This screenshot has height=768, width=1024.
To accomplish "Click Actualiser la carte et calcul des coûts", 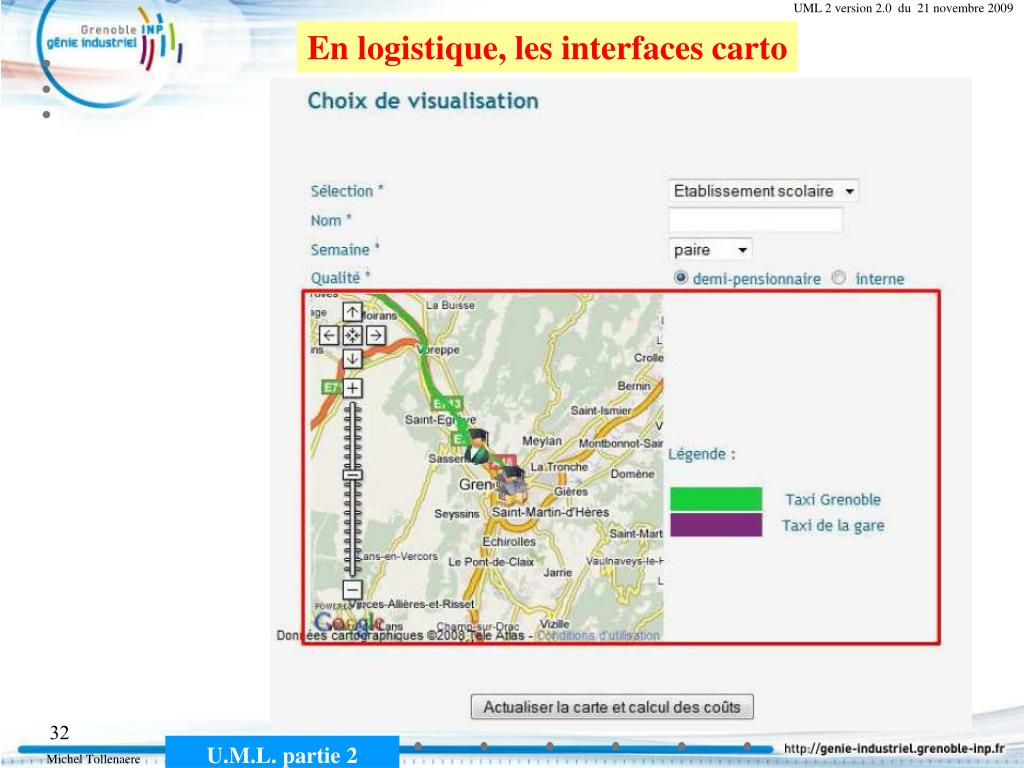I will click(612, 707).
